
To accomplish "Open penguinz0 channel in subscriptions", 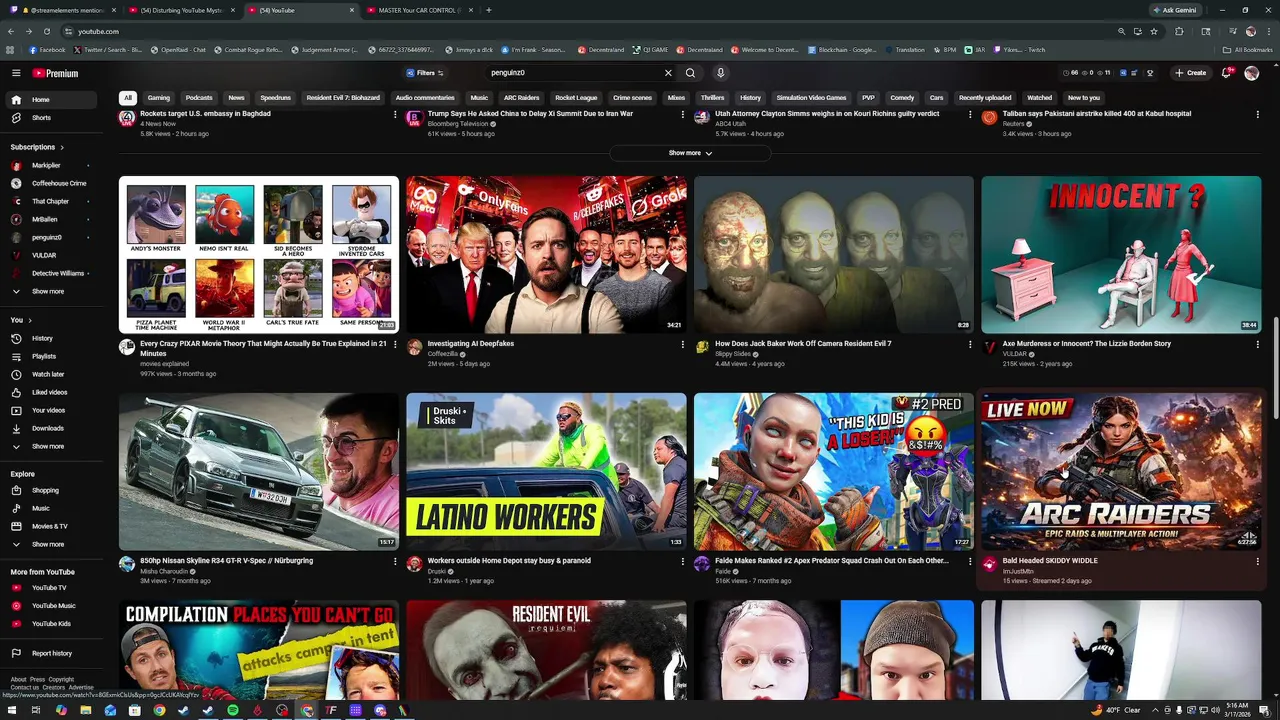I will [50, 238].
